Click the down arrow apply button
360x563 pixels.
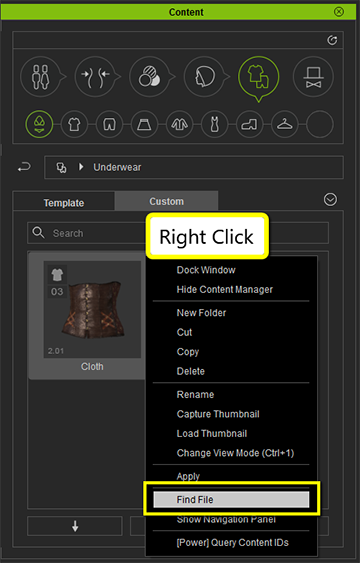coord(75,526)
